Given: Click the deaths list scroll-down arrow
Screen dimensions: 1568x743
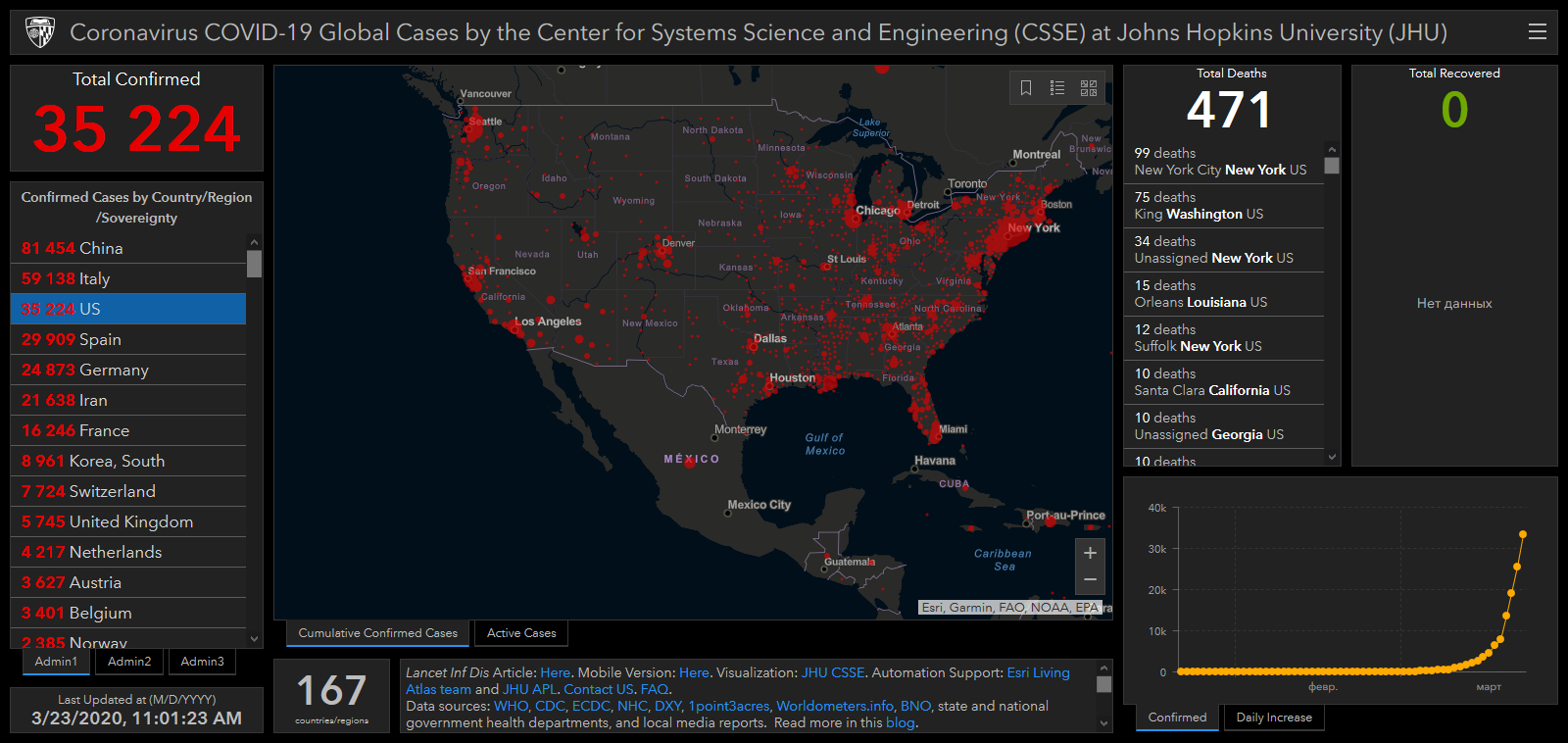Looking at the screenshot, I should [x=1332, y=457].
